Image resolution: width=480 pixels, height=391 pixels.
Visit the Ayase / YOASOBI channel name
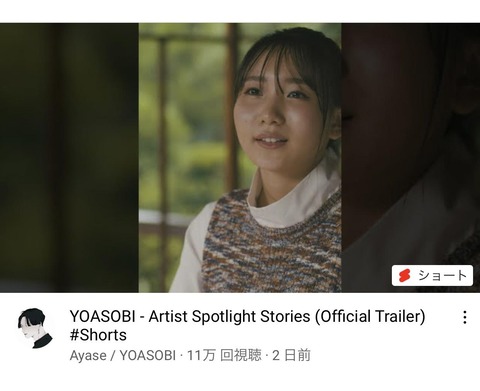123,356
